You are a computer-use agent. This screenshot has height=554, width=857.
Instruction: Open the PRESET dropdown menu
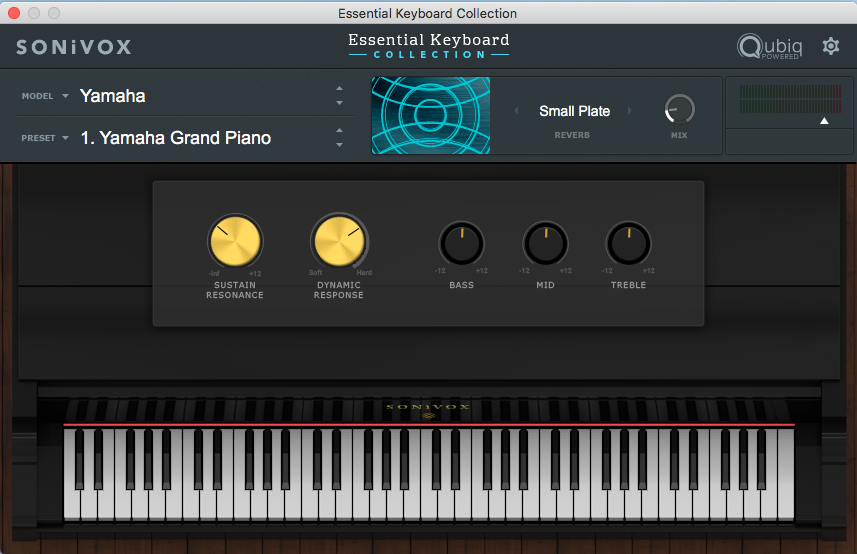coord(65,138)
